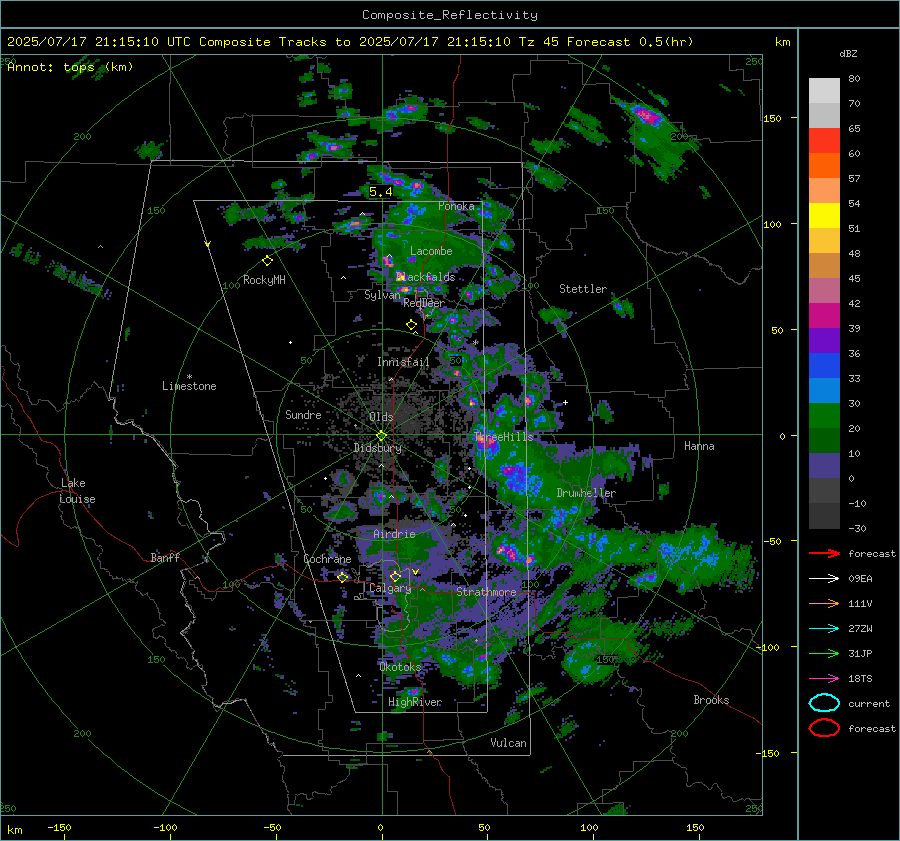Select the light blue 30-33 dBZ swatch

pyautogui.click(x=824, y=391)
